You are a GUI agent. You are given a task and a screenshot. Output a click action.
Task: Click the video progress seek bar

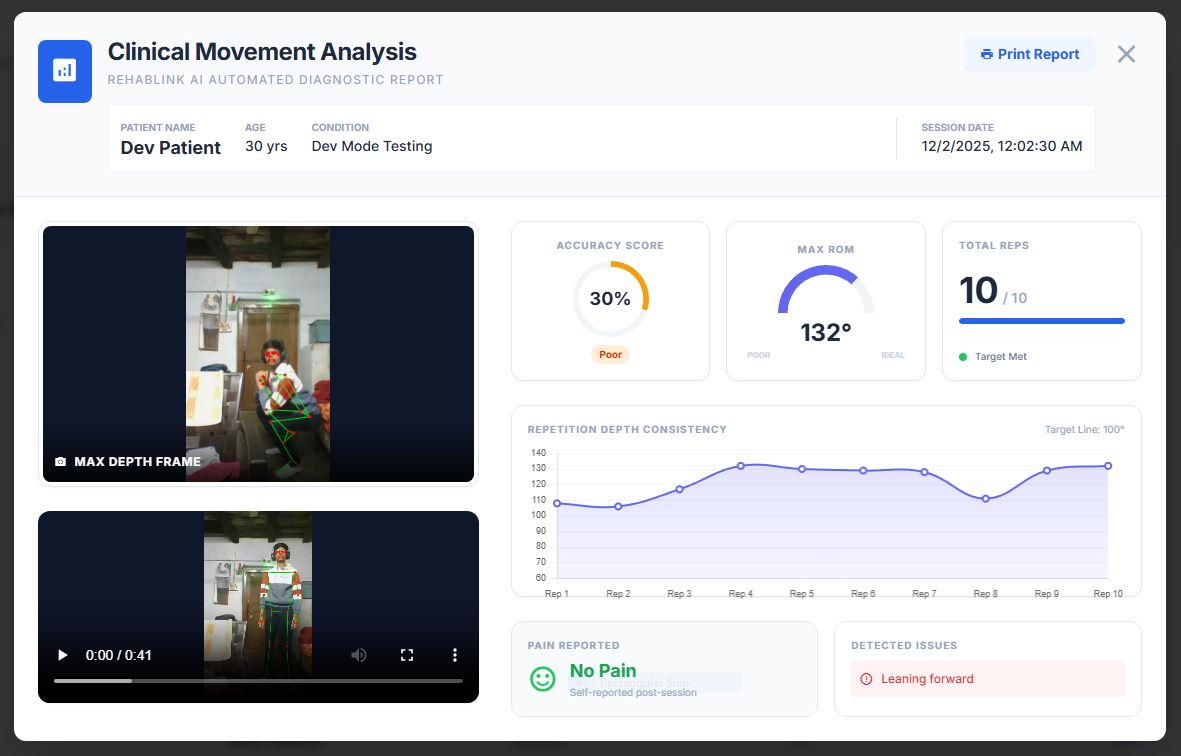(258, 681)
